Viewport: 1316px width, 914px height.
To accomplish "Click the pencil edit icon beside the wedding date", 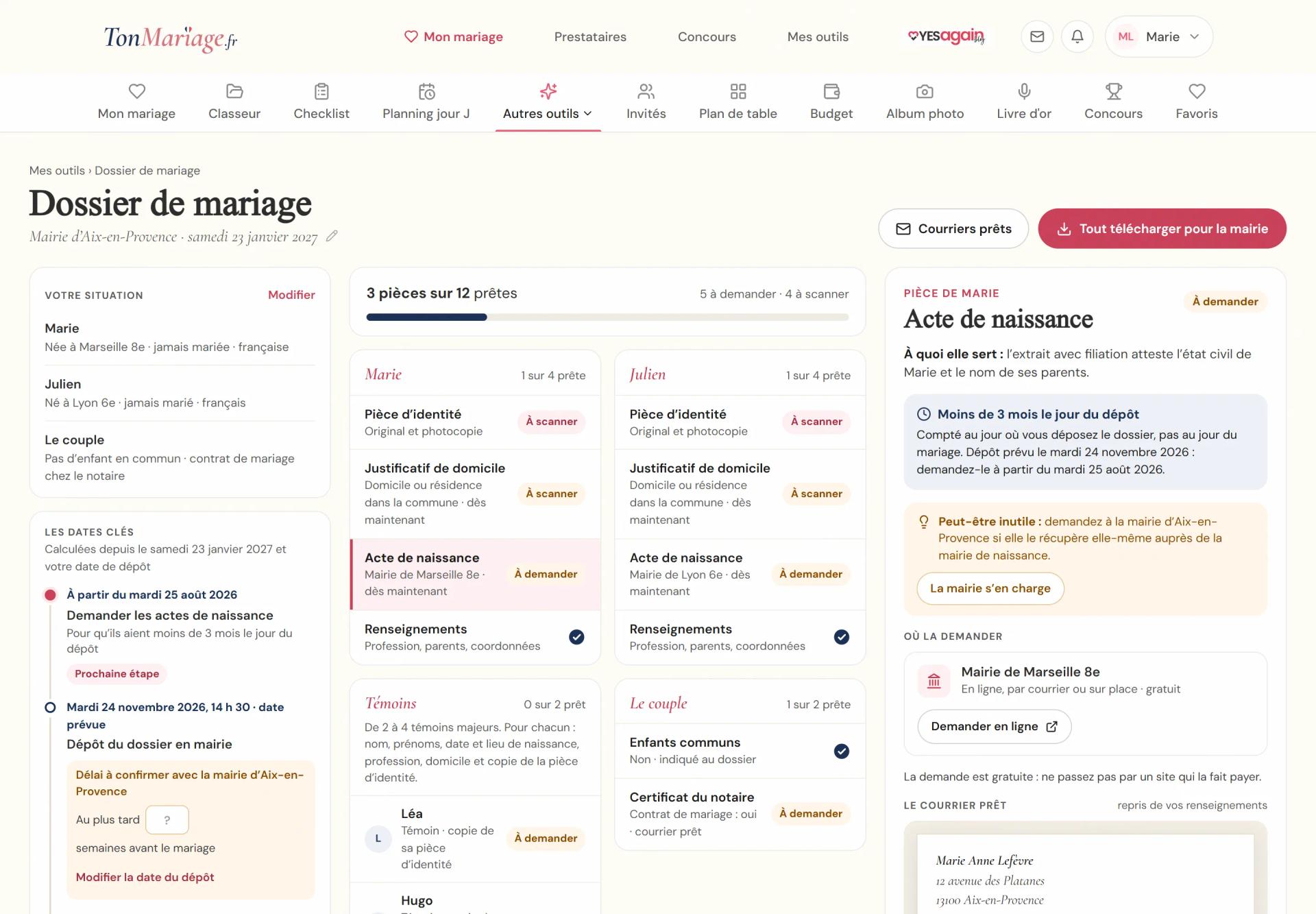I will coord(332,236).
